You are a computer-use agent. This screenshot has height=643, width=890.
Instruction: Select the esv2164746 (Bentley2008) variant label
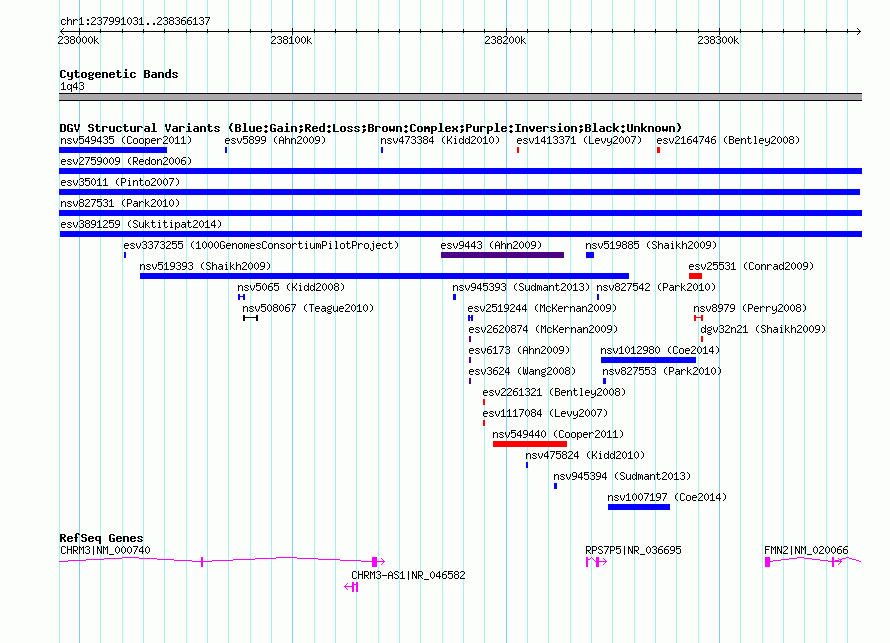[728, 140]
